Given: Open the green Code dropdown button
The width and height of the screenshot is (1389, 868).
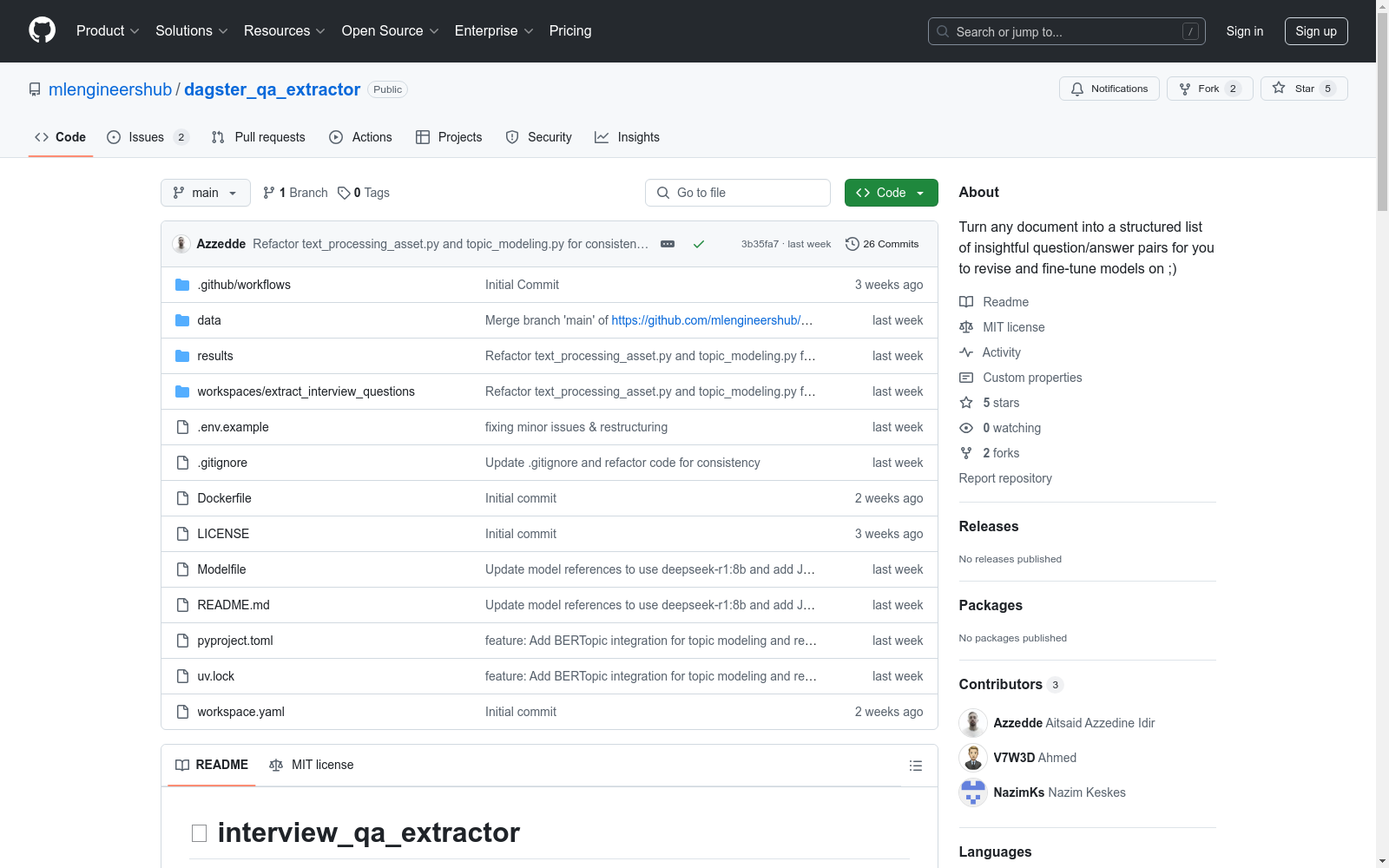Looking at the screenshot, I should [x=891, y=193].
